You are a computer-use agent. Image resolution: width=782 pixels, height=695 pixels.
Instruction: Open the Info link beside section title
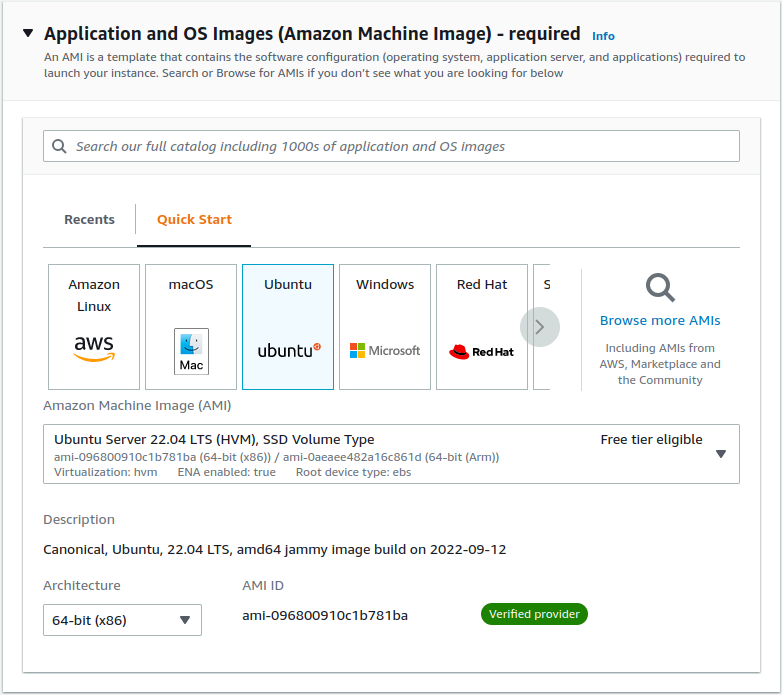[x=603, y=36]
